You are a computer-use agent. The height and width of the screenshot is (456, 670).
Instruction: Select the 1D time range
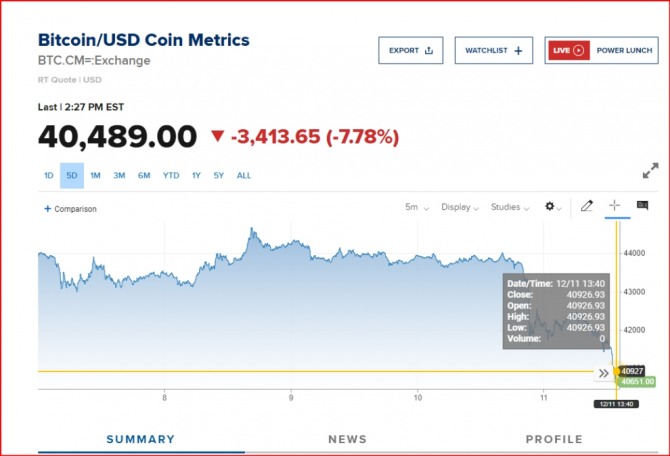point(48,176)
